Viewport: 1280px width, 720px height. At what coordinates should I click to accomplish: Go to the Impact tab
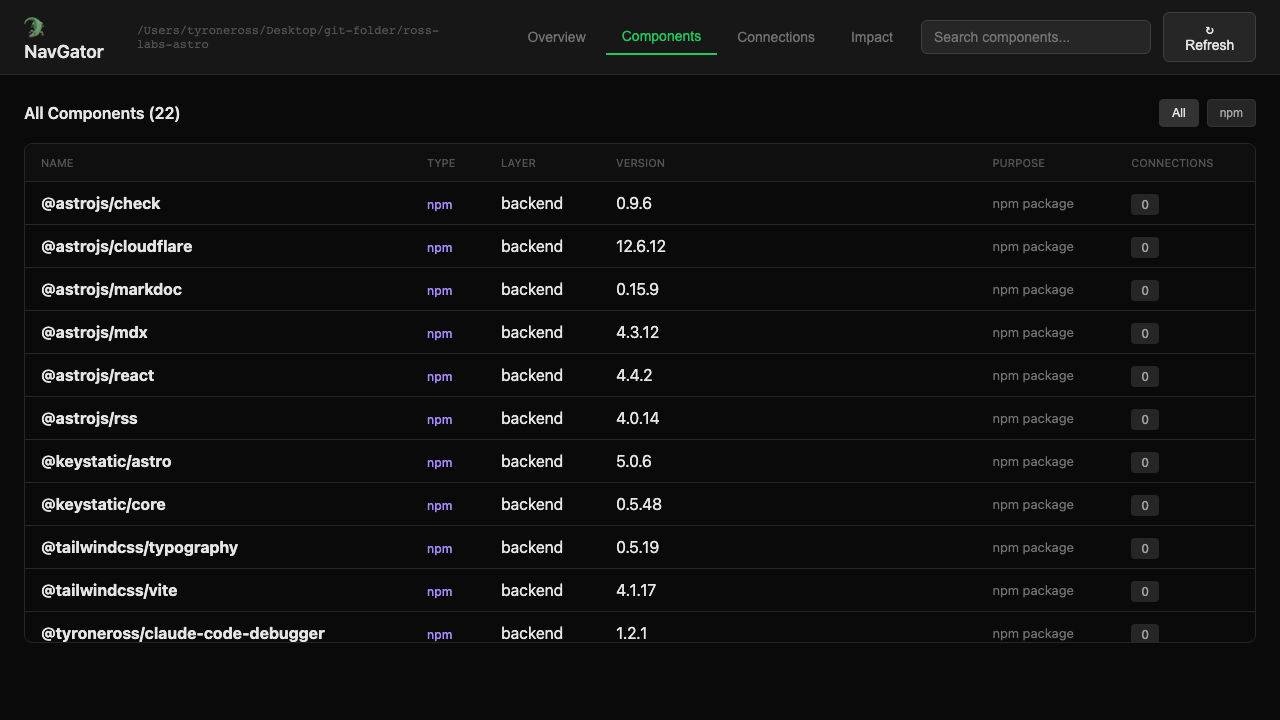[871, 37]
